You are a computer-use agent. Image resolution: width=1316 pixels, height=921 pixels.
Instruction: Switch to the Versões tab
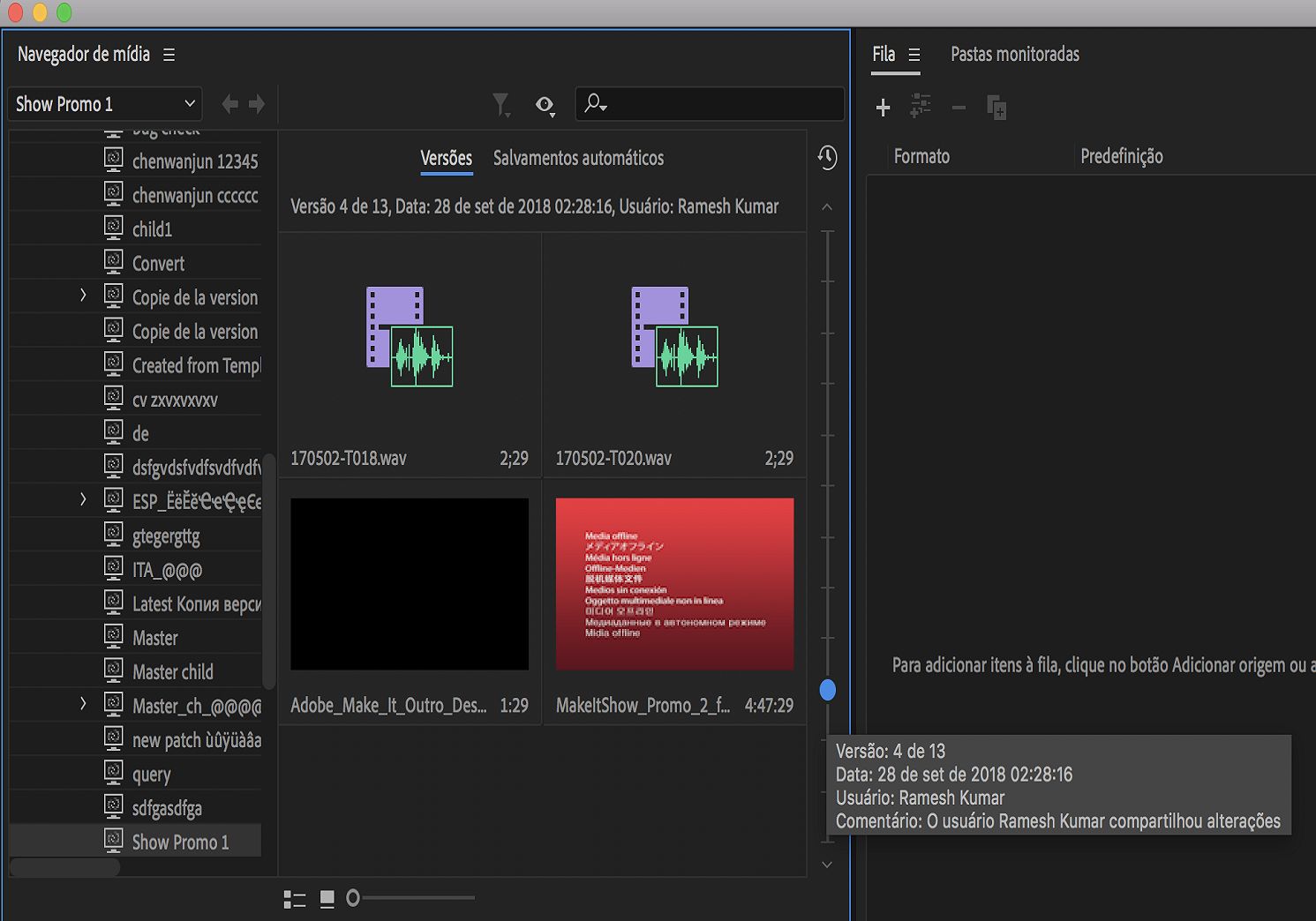click(447, 158)
